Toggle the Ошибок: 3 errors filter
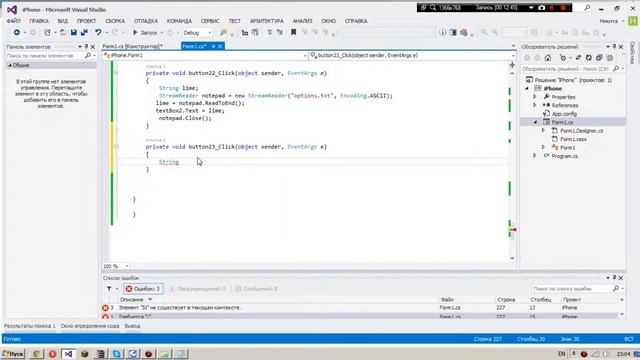The height and width of the screenshot is (360, 640). tap(143, 289)
